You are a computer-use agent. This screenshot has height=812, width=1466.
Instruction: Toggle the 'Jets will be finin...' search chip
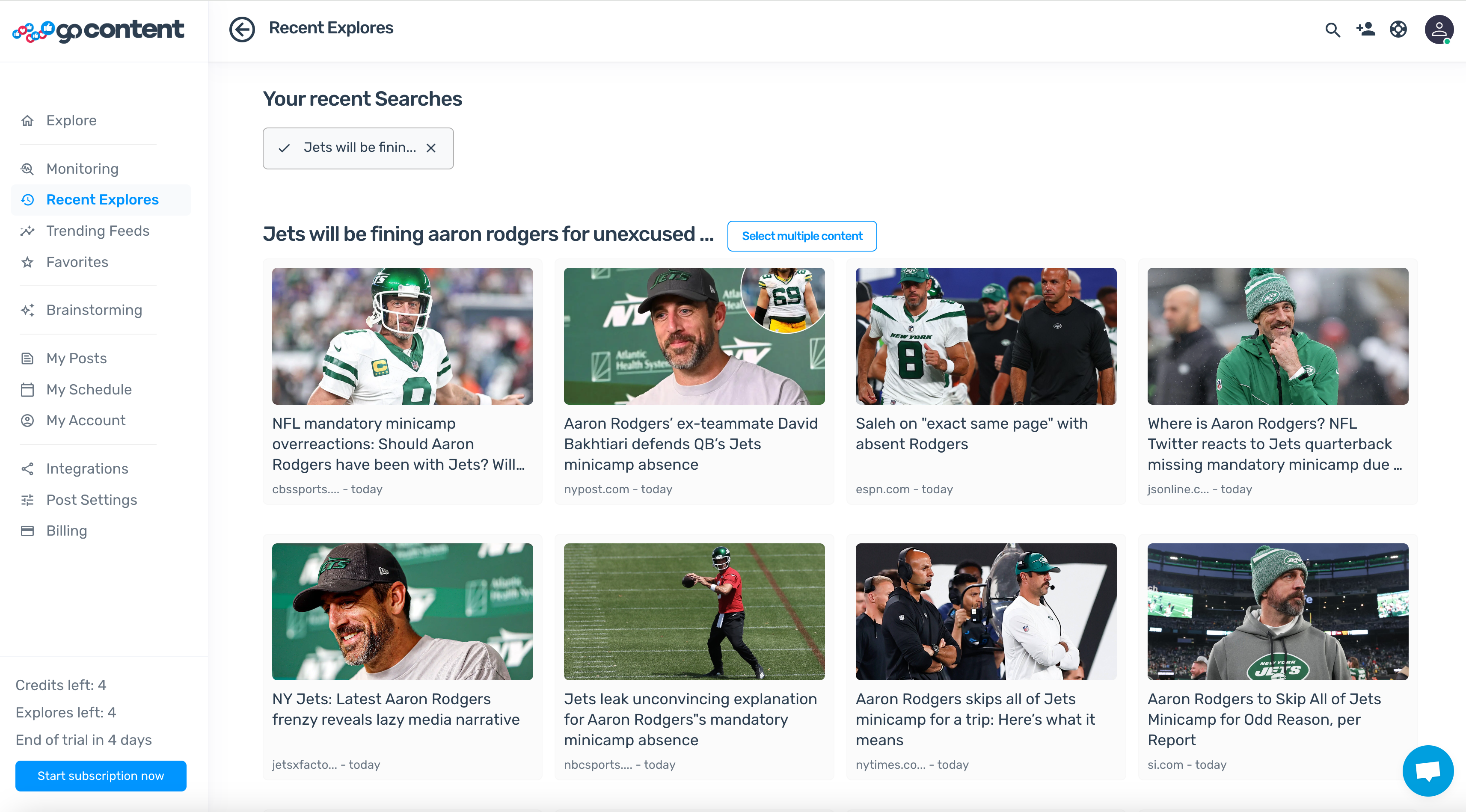pyautogui.click(x=359, y=148)
